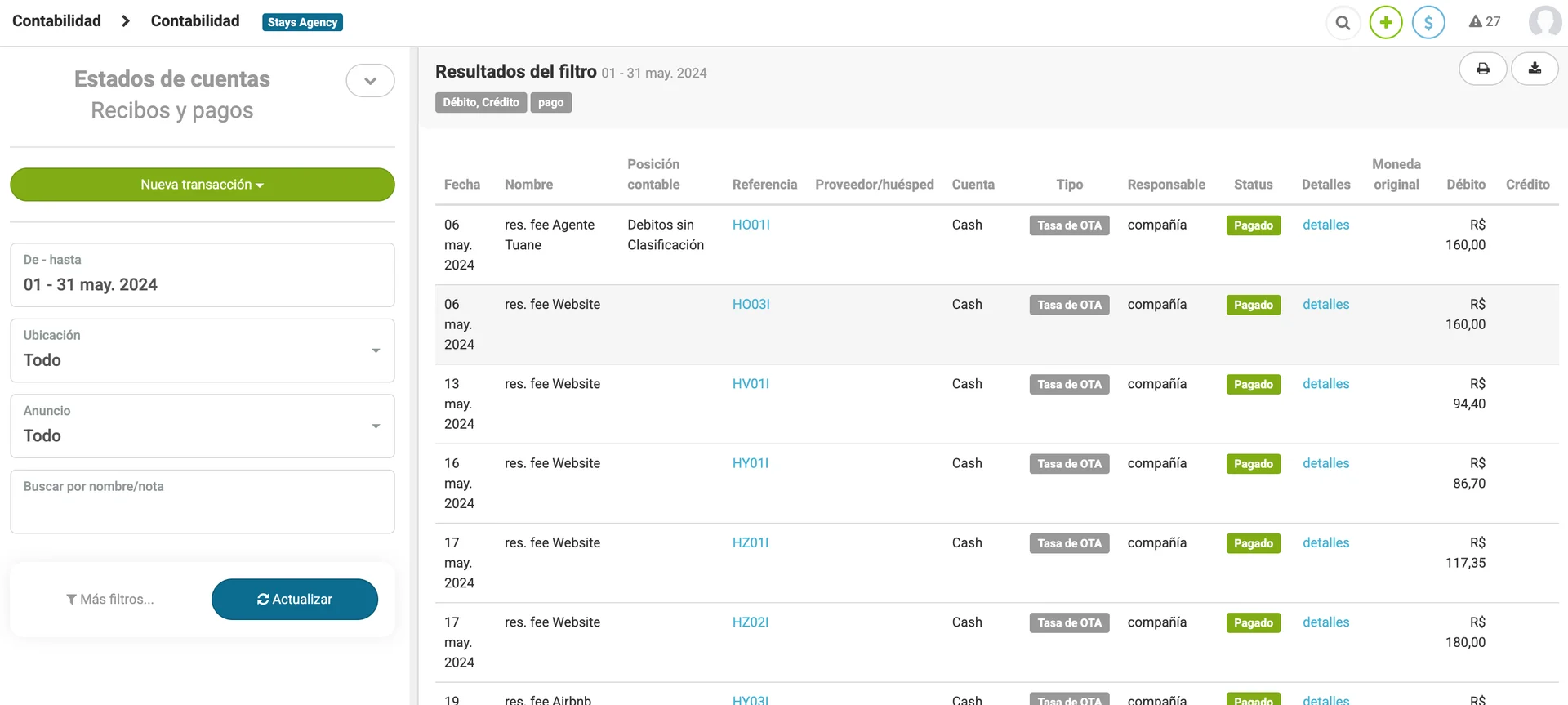The height and width of the screenshot is (705, 1568).
Task: Click the search magnifier icon
Action: (x=1343, y=23)
